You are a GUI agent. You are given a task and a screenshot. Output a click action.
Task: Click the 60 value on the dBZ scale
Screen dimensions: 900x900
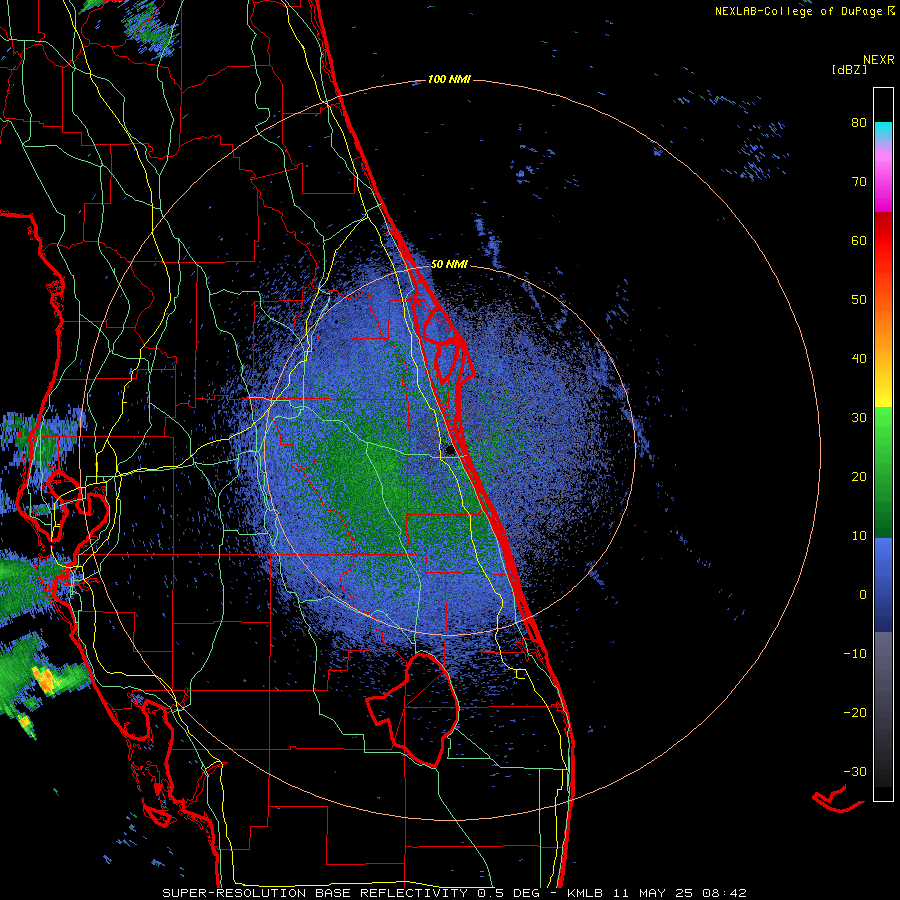point(859,241)
